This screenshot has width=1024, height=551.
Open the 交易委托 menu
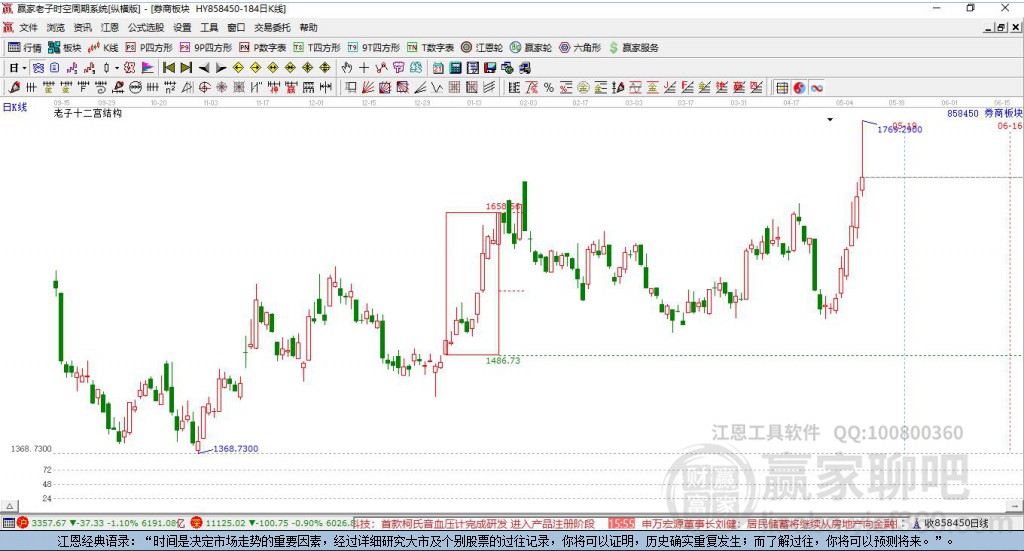pyautogui.click(x=272, y=27)
